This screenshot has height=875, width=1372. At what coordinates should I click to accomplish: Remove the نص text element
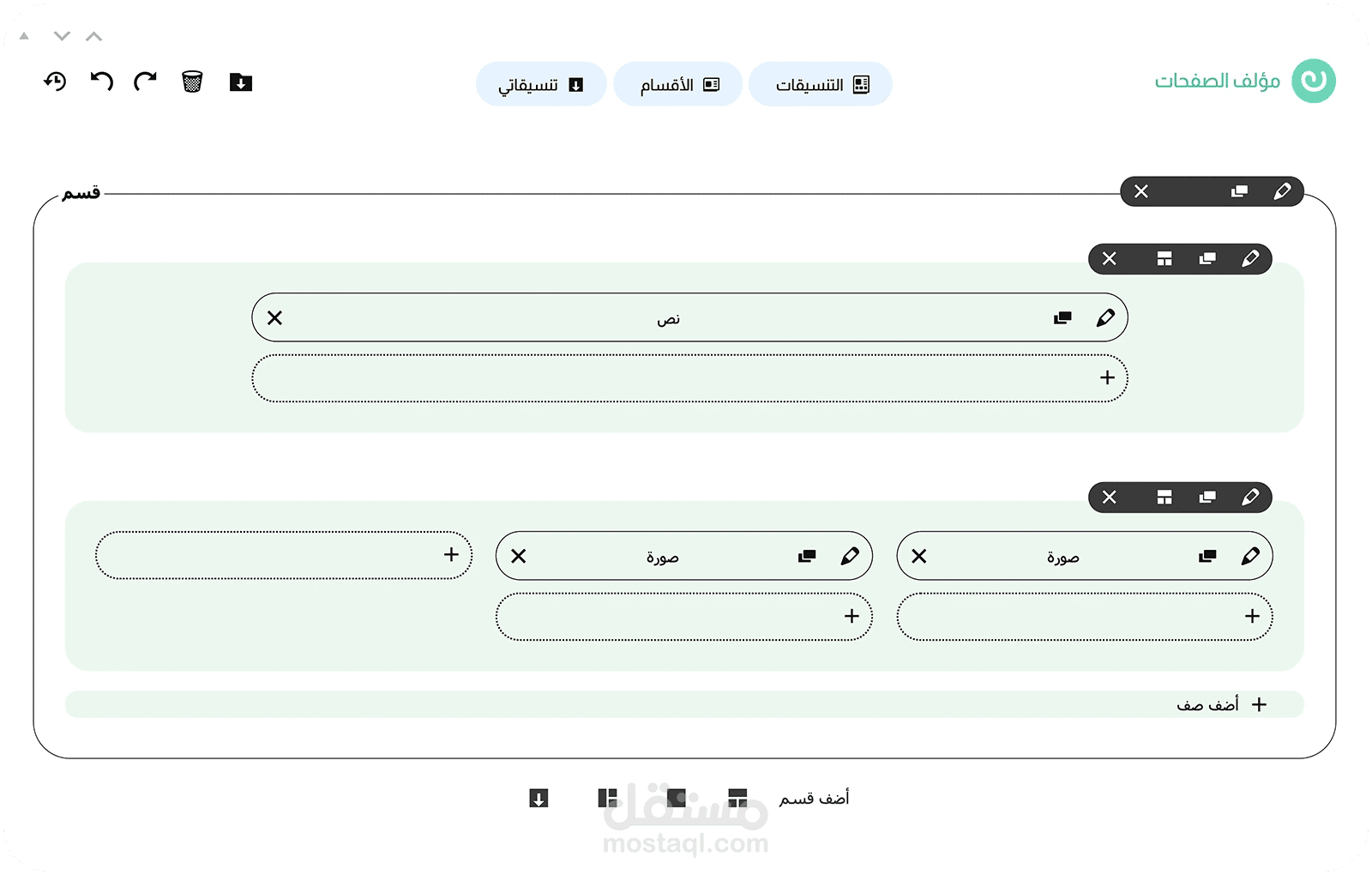pyautogui.click(x=274, y=318)
